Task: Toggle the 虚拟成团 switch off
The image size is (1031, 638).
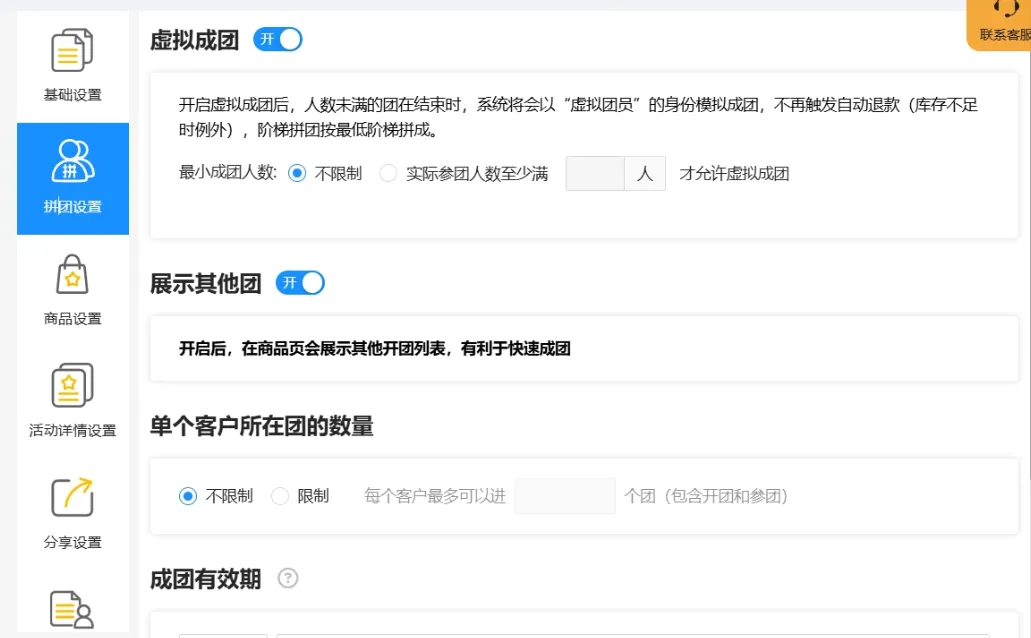Action: [277, 39]
